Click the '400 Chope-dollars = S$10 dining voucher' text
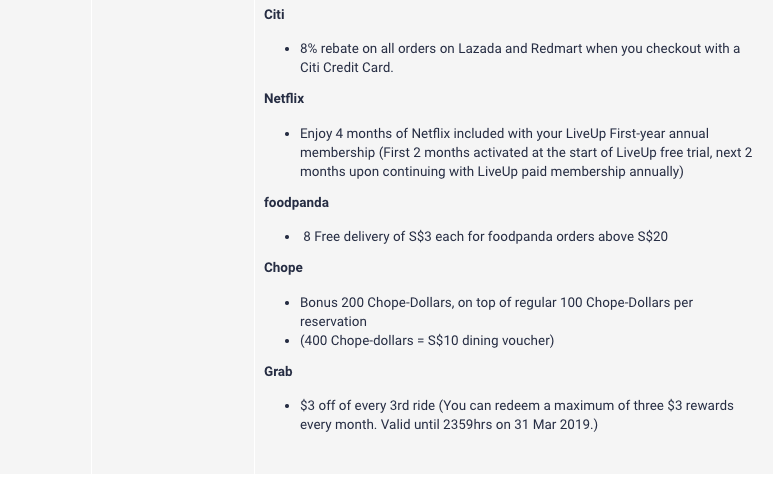This screenshot has height=479, width=773. [x=427, y=340]
